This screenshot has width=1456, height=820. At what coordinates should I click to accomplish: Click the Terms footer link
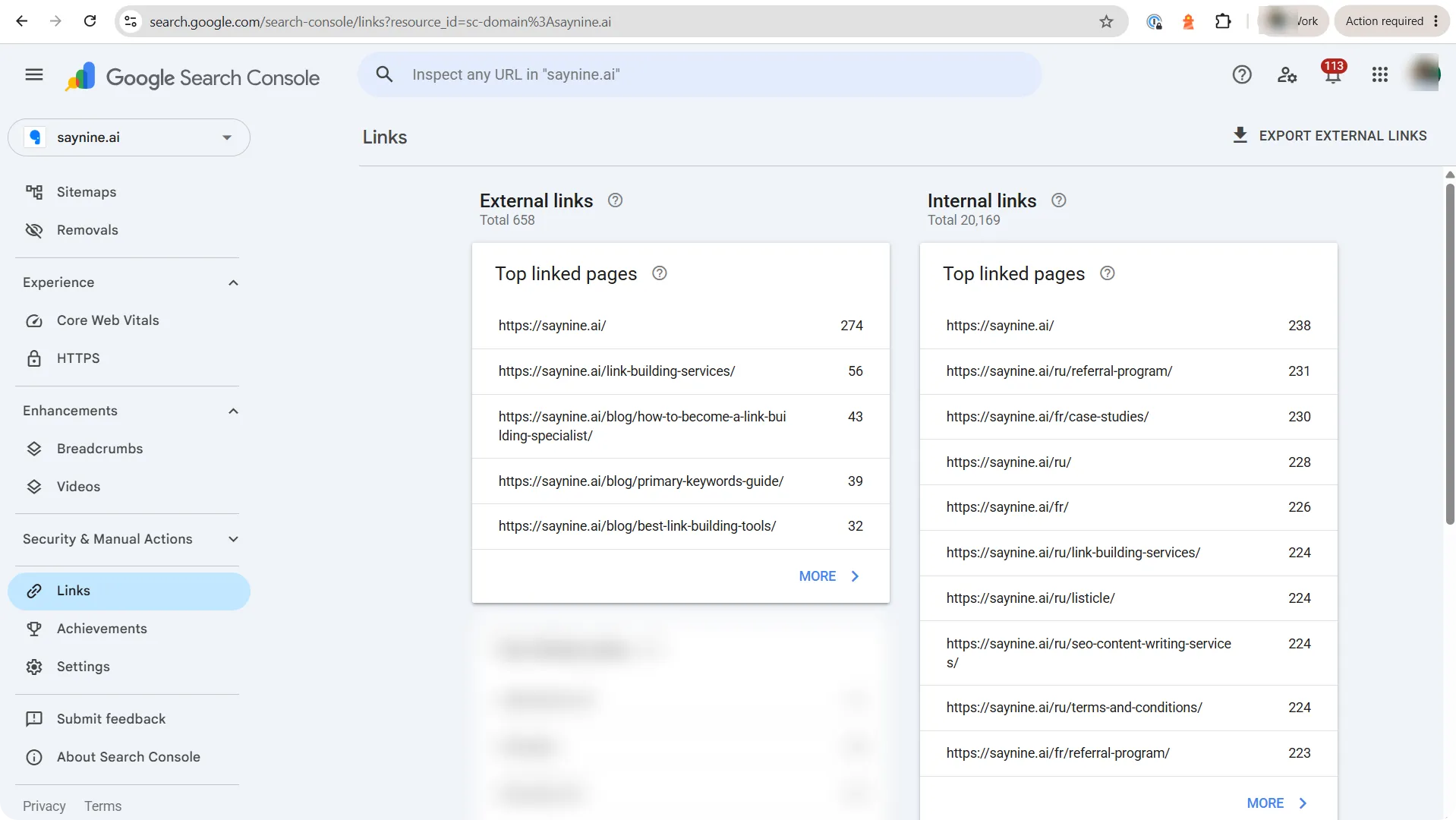pyautogui.click(x=103, y=806)
